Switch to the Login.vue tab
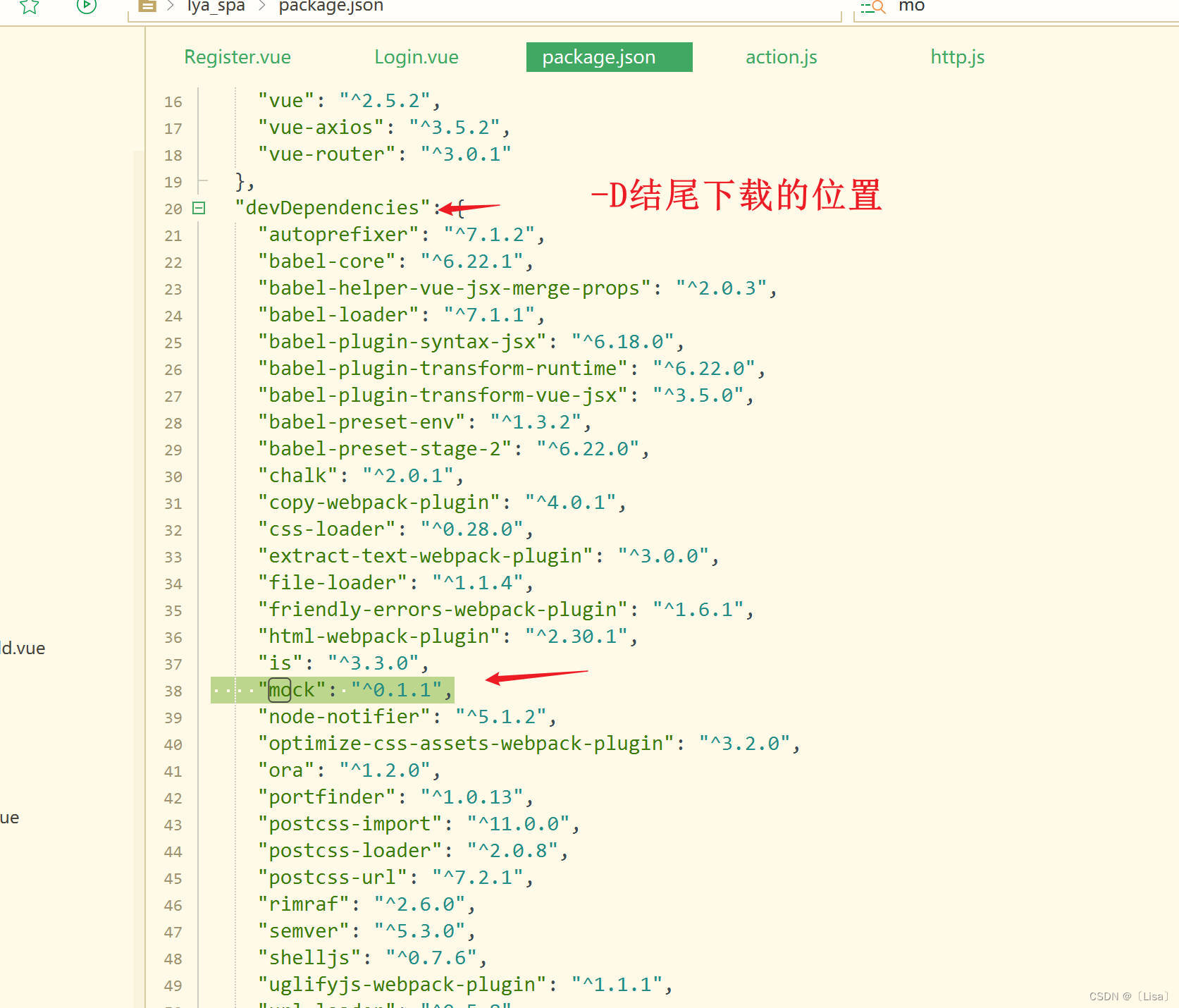Image resolution: width=1179 pixels, height=1008 pixels. [416, 56]
